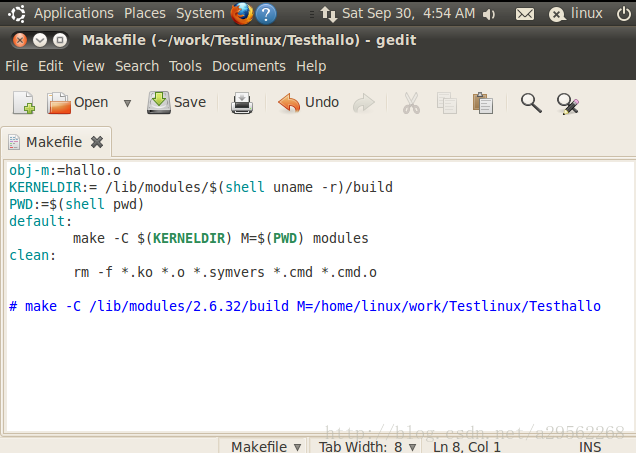The height and width of the screenshot is (453, 636).
Task: Maximize the gedit window
Action: (x=60, y=40)
